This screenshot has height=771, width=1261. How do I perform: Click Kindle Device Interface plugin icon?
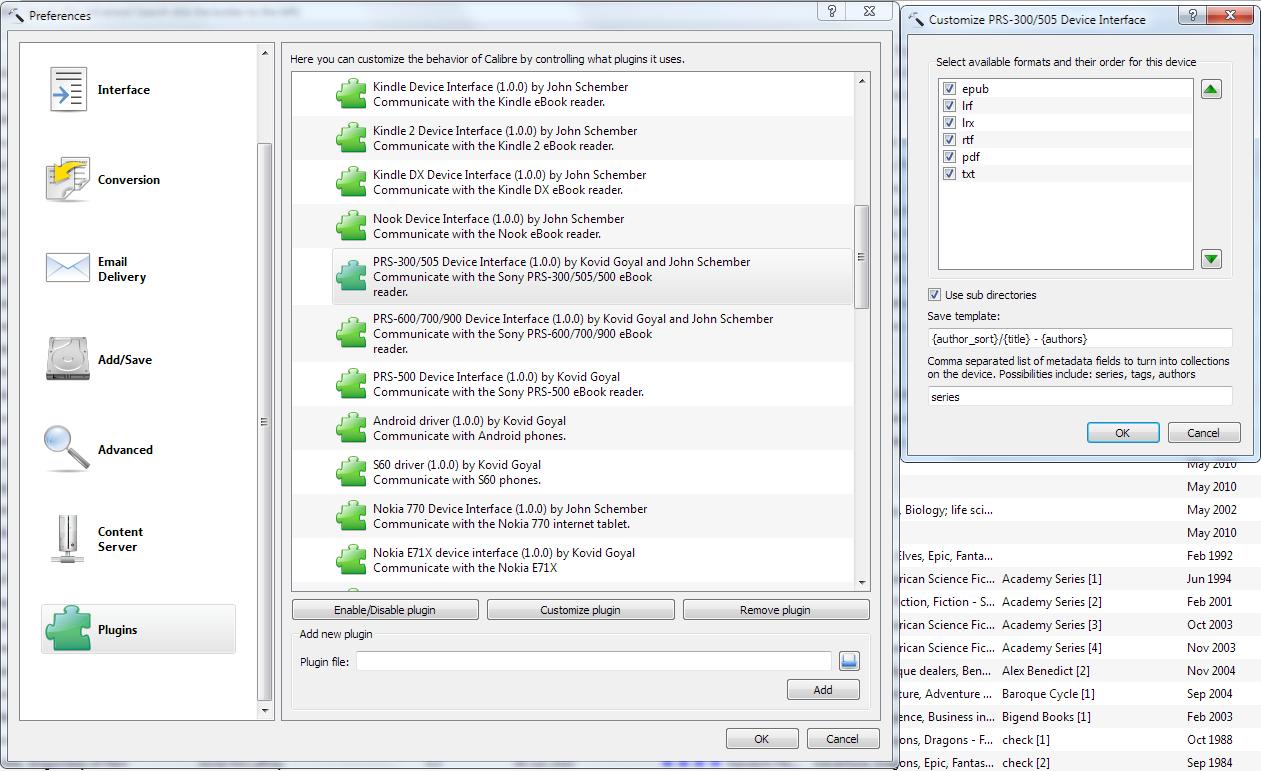tap(351, 94)
